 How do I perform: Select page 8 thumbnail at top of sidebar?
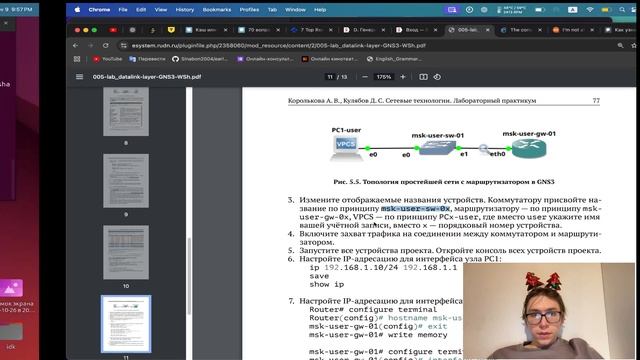(126, 111)
